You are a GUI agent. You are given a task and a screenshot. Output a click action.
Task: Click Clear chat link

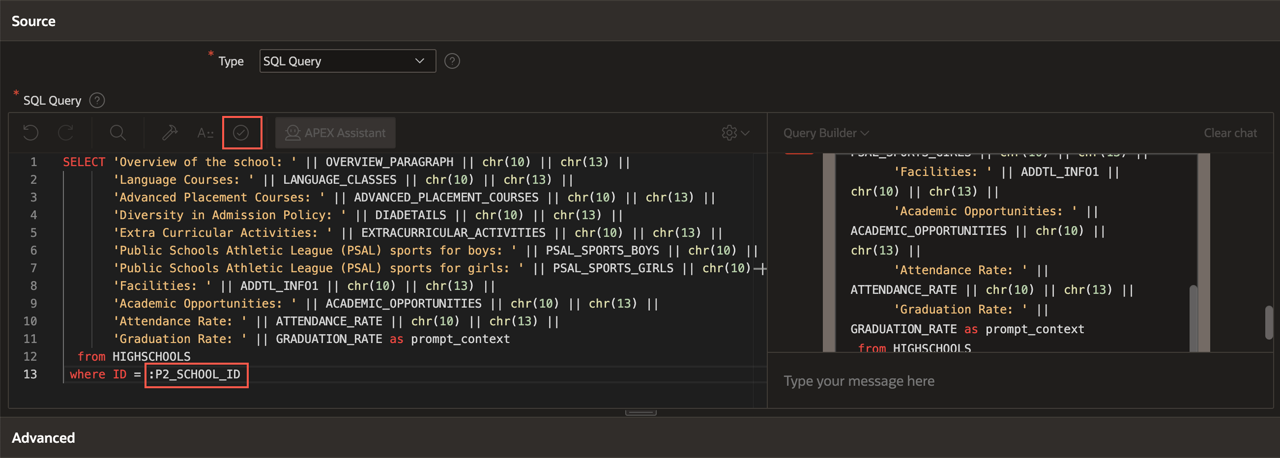pyautogui.click(x=1230, y=133)
